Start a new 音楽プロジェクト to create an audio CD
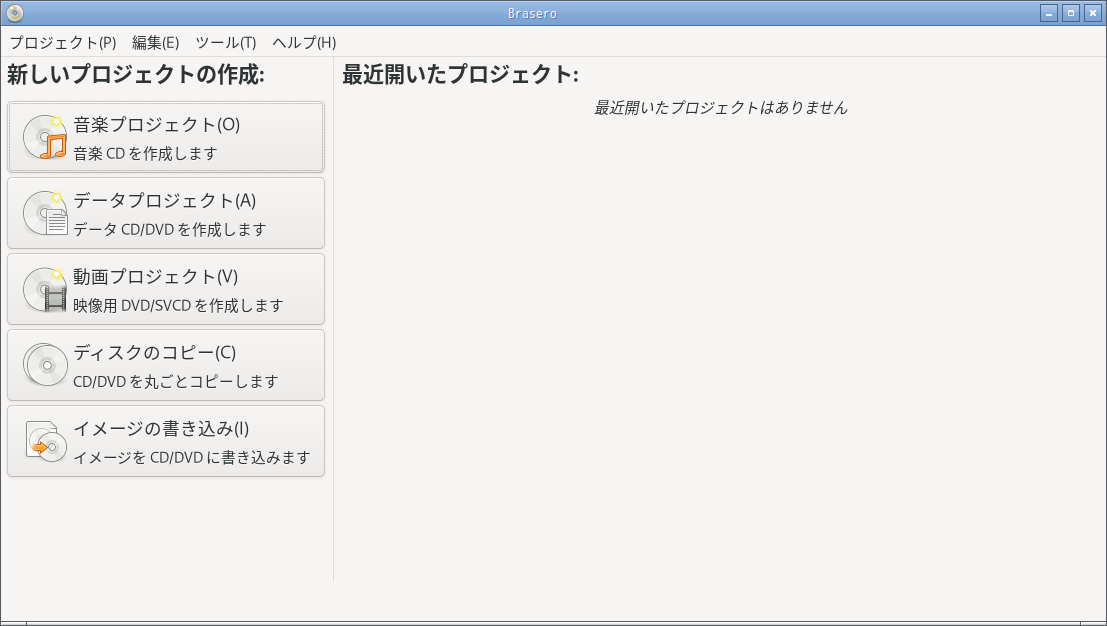Screen dimensions: 1107x626 click(165, 138)
